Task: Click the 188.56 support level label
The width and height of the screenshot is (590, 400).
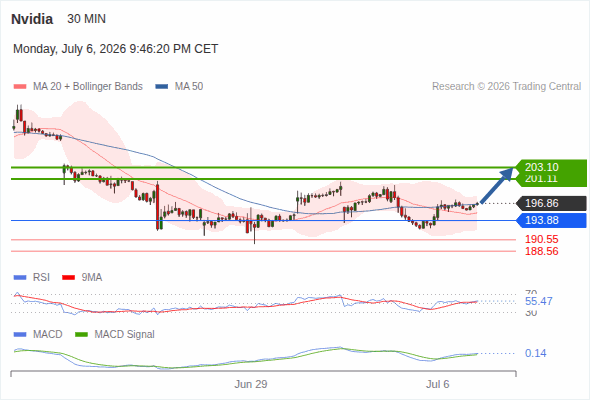Action: tap(541, 251)
